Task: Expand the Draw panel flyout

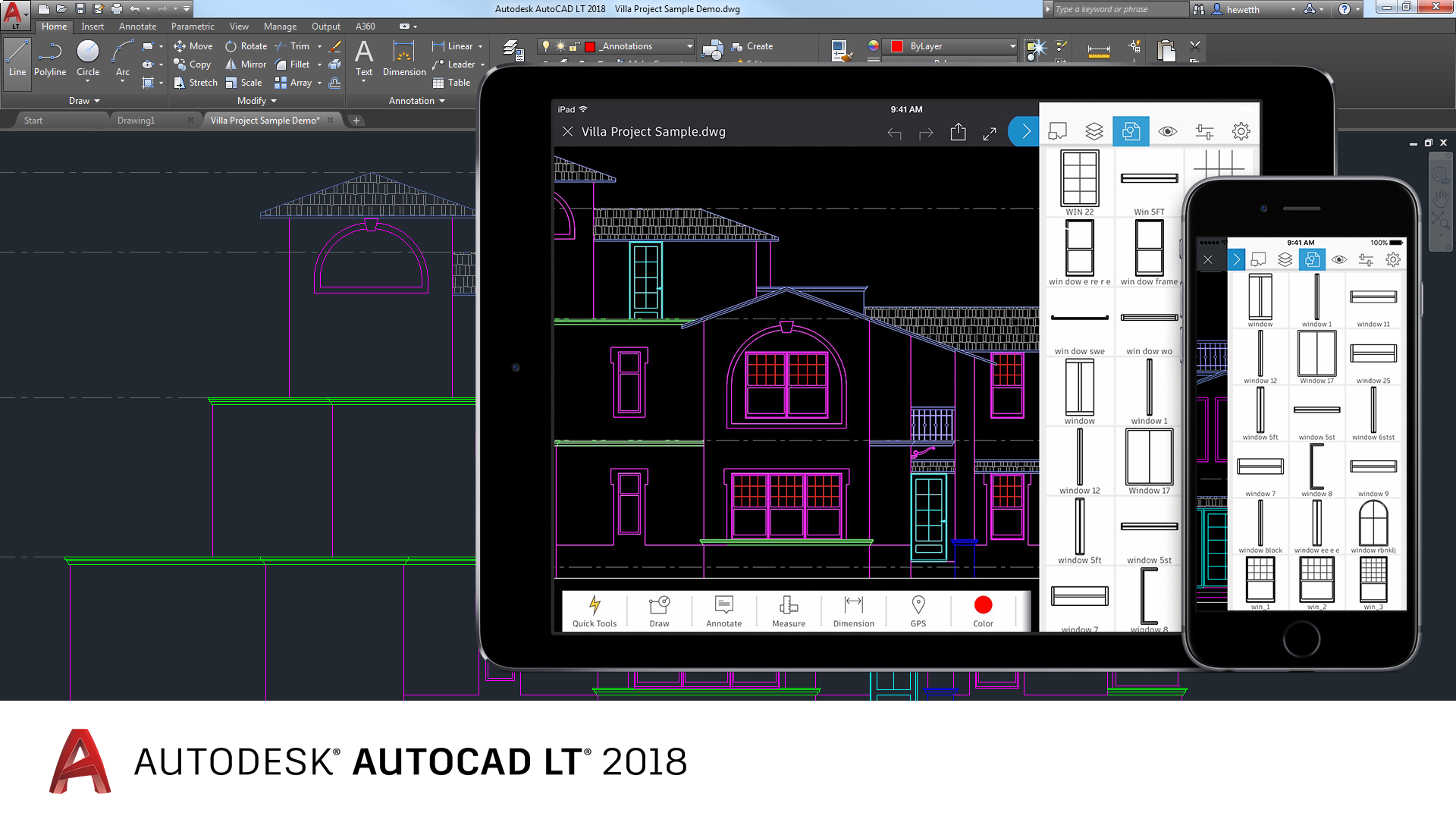Action: [84, 101]
